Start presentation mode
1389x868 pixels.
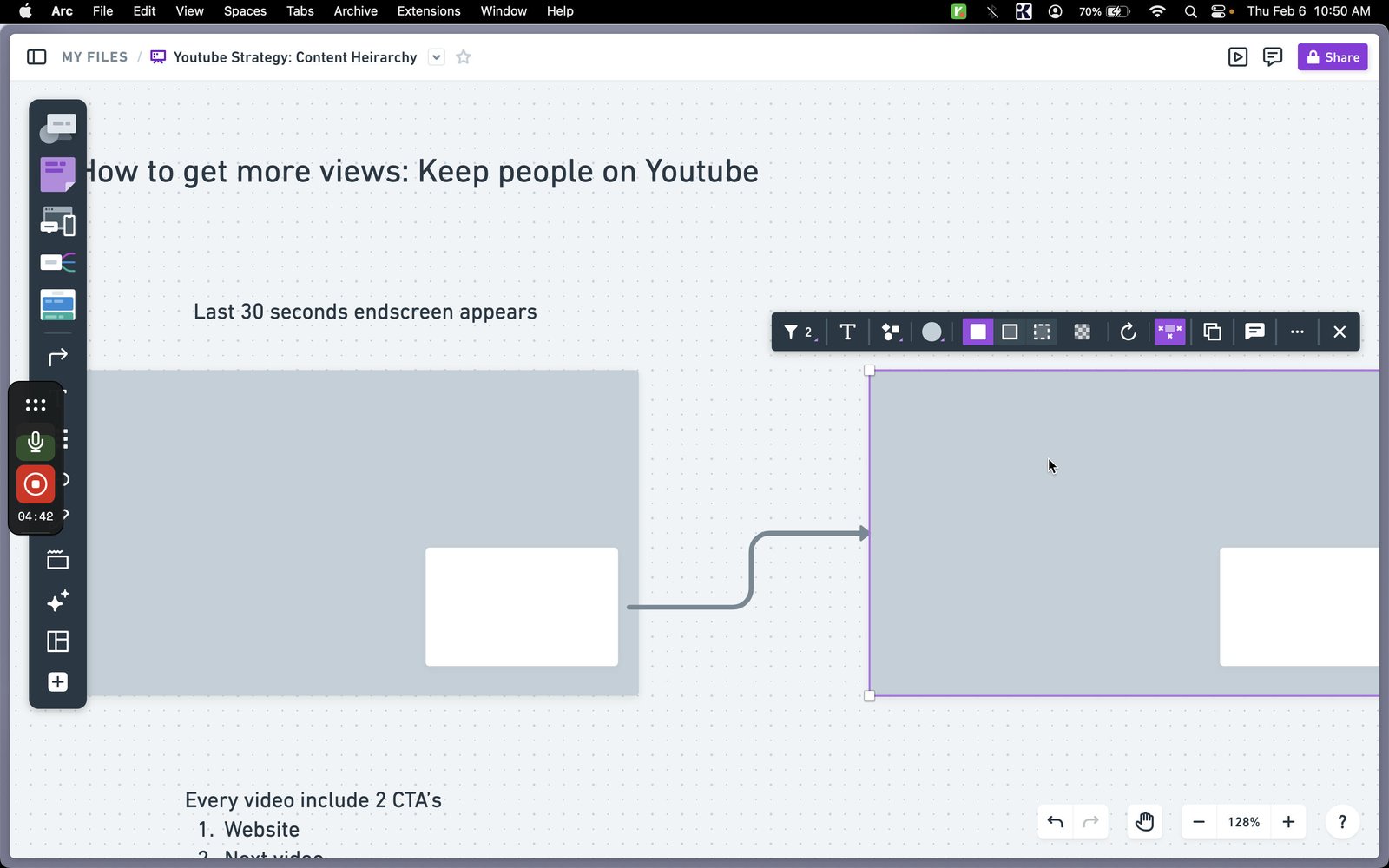(x=1238, y=57)
